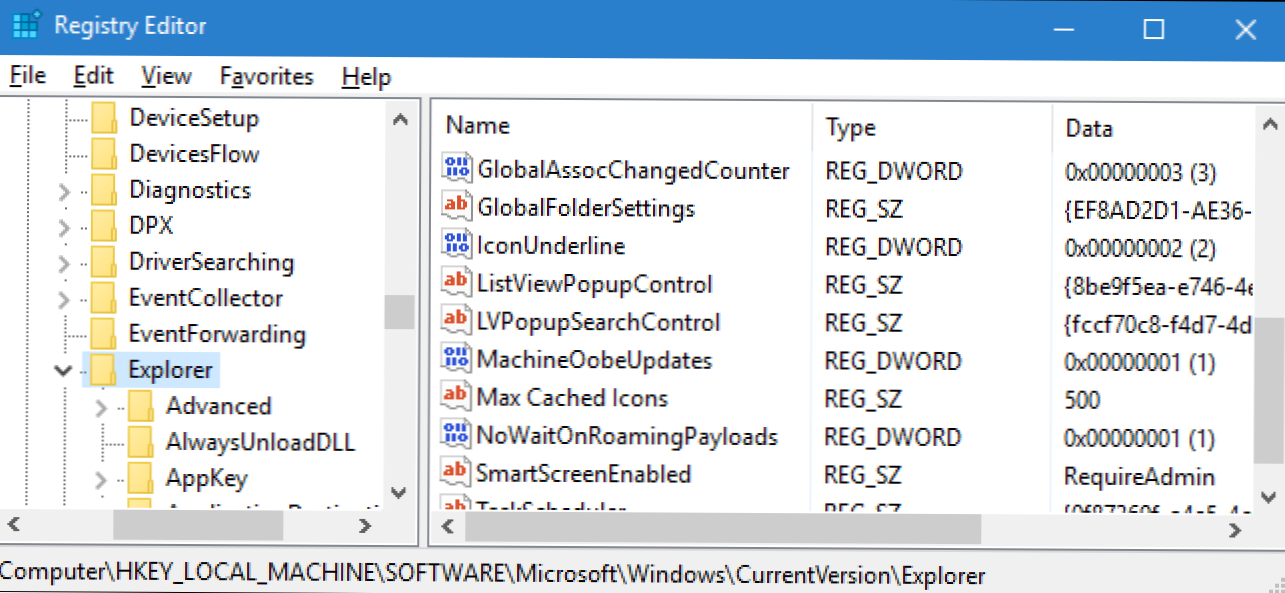Select the IconUnderline DWORD value icon
Viewport: 1285px width, 593px height.
point(456,246)
